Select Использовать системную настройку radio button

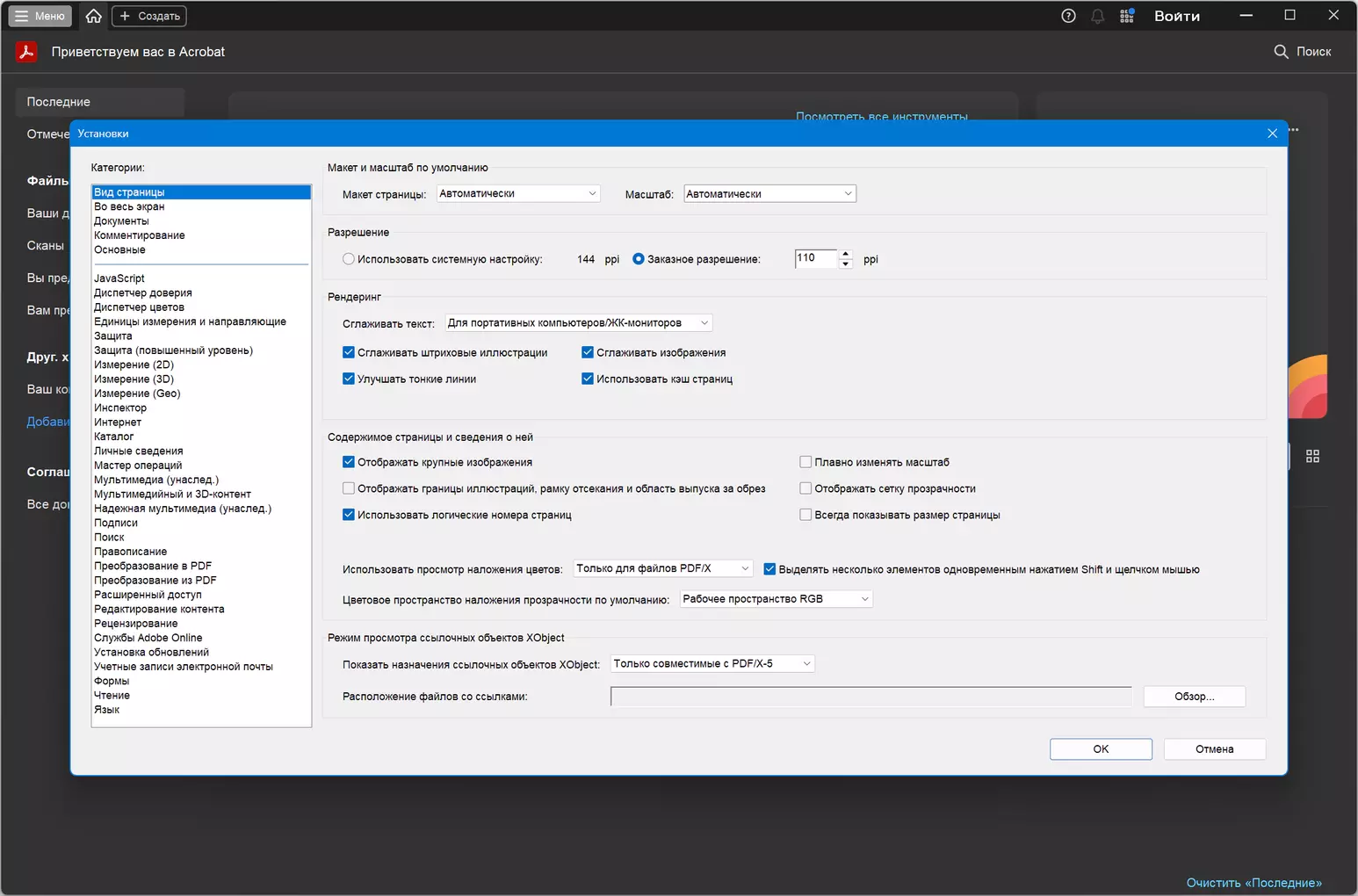coord(349,259)
